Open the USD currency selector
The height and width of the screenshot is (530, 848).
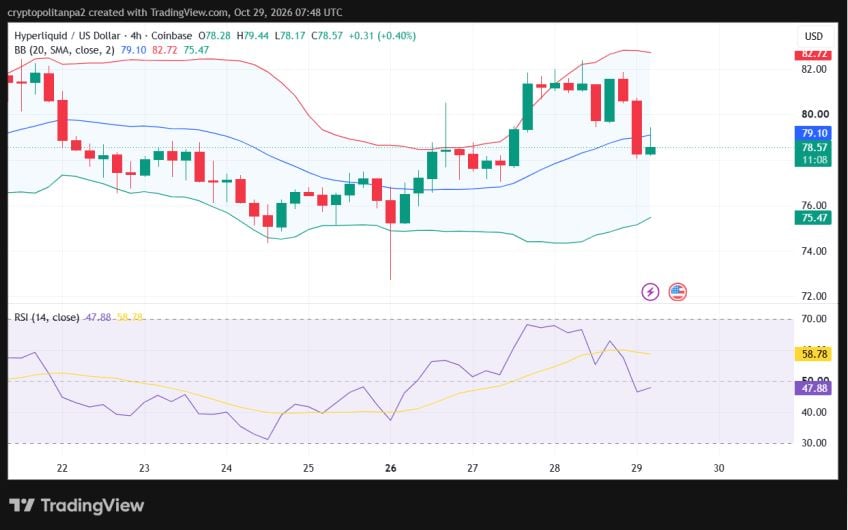(813, 36)
